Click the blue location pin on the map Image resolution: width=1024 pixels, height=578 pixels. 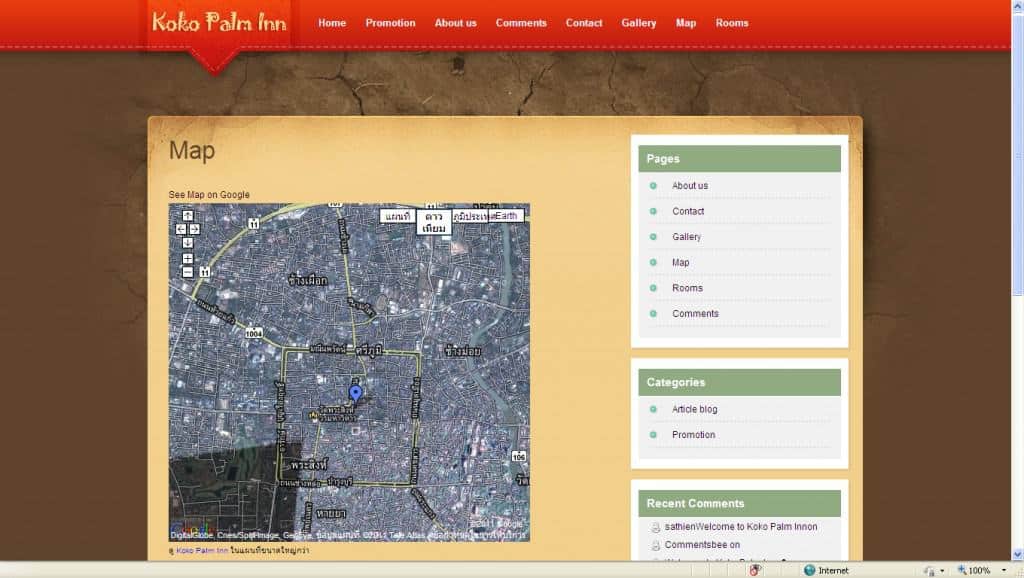(x=355, y=393)
